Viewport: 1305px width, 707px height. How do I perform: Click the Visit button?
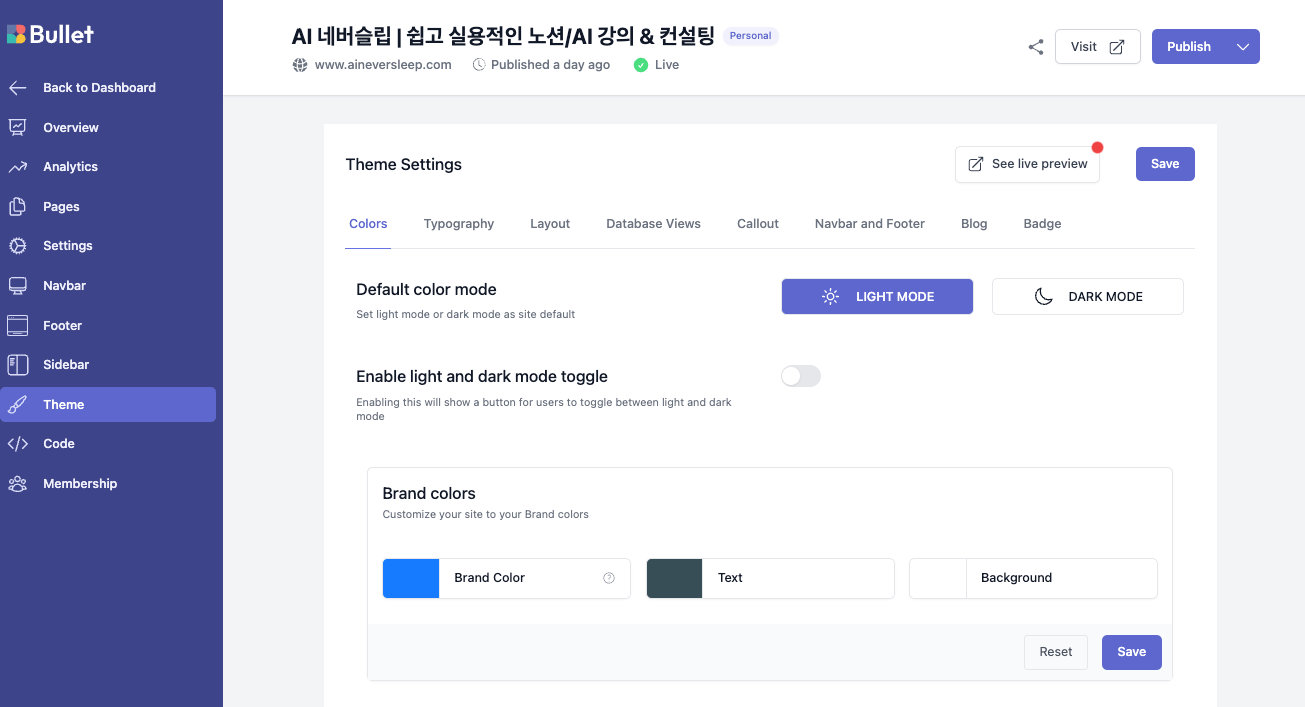(x=1098, y=47)
